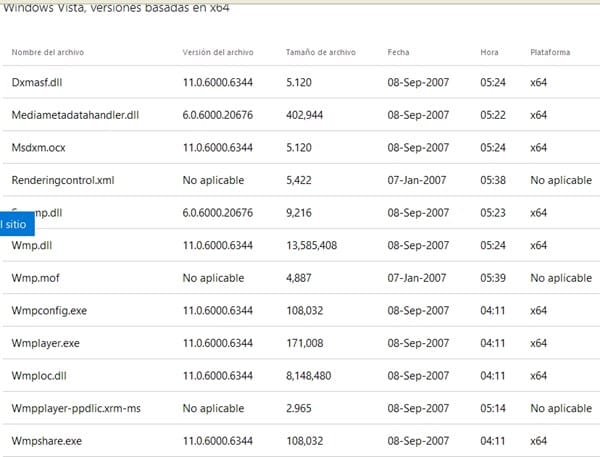
Task: Click the 'Hora' column header
Action: pos(487,52)
